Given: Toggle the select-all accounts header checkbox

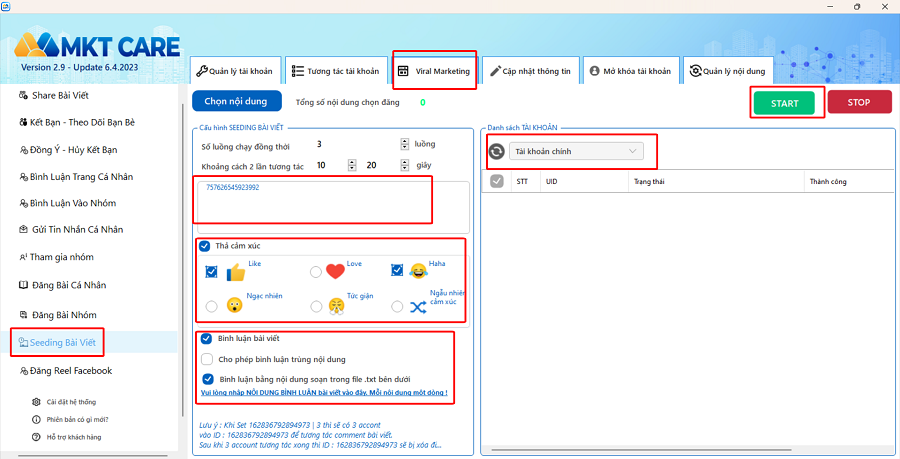Looking at the screenshot, I should [497, 181].
